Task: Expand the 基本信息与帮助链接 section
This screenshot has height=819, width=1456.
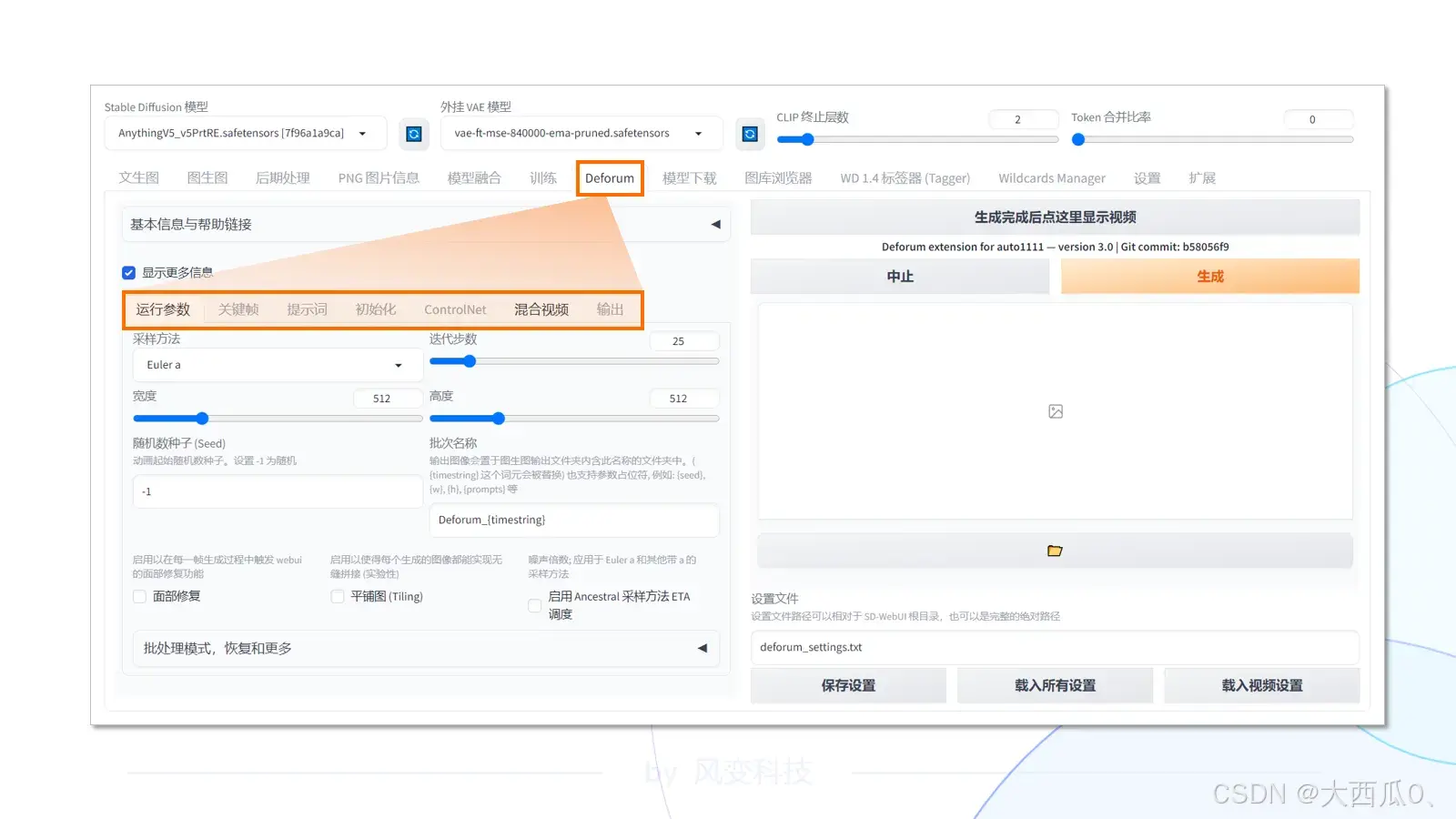Action: pyautogui.click(x=426, y=225)
